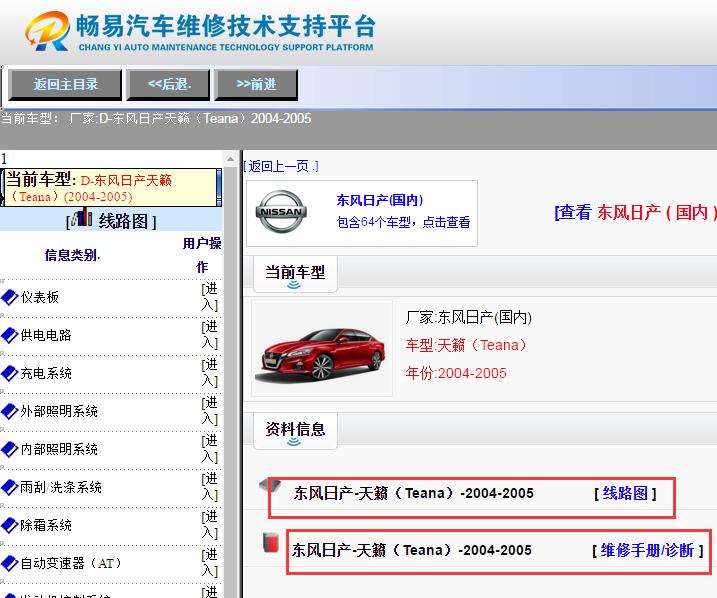Open the 东风日产(国内) brand link
The height and width of the screenshot is (598, 717).
[380, 200]
